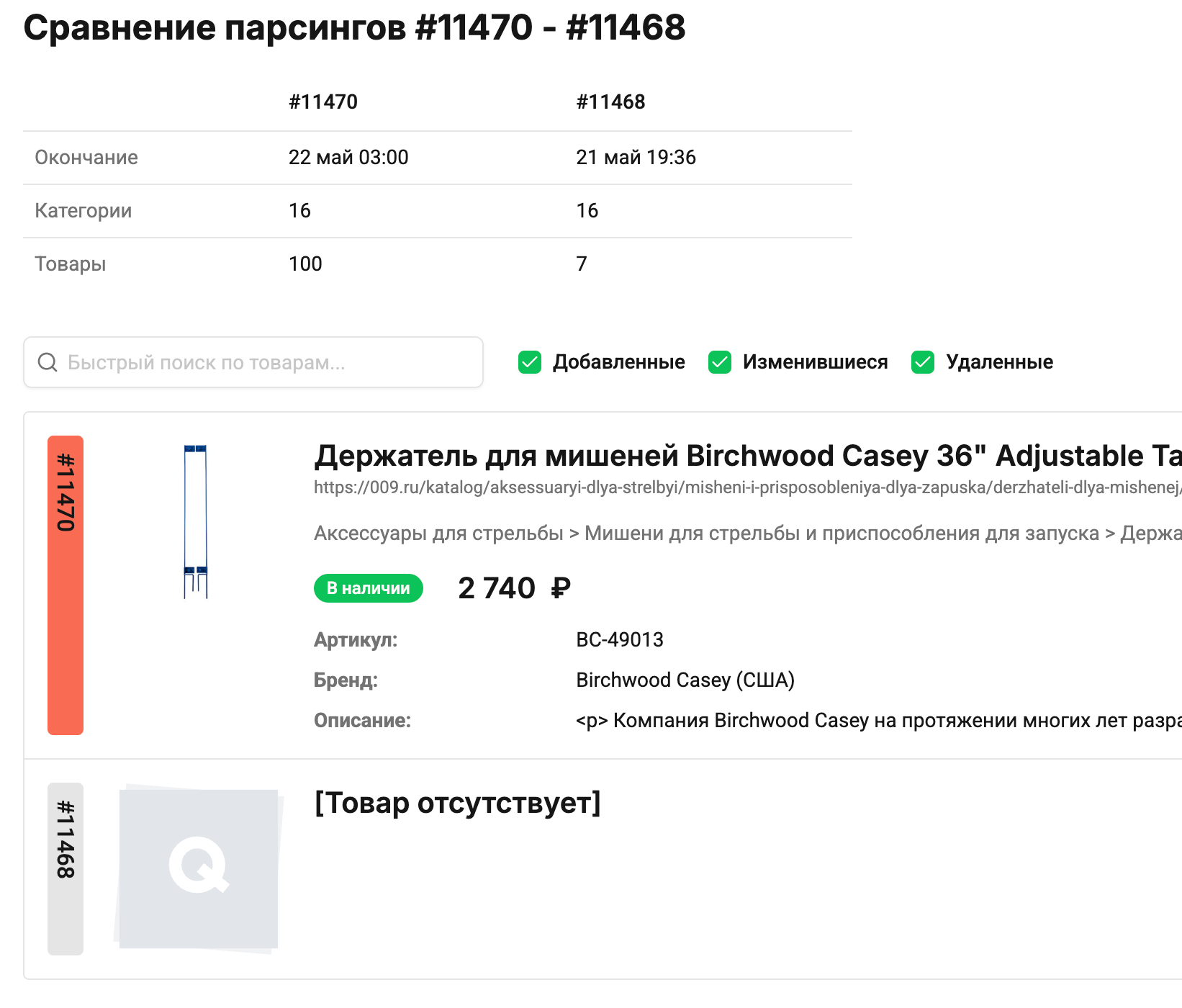Click the Аксессуары для стрельбы breadcrumb path
Viewport: 1182px width, 1008px height.
click(x=748, y=534)
